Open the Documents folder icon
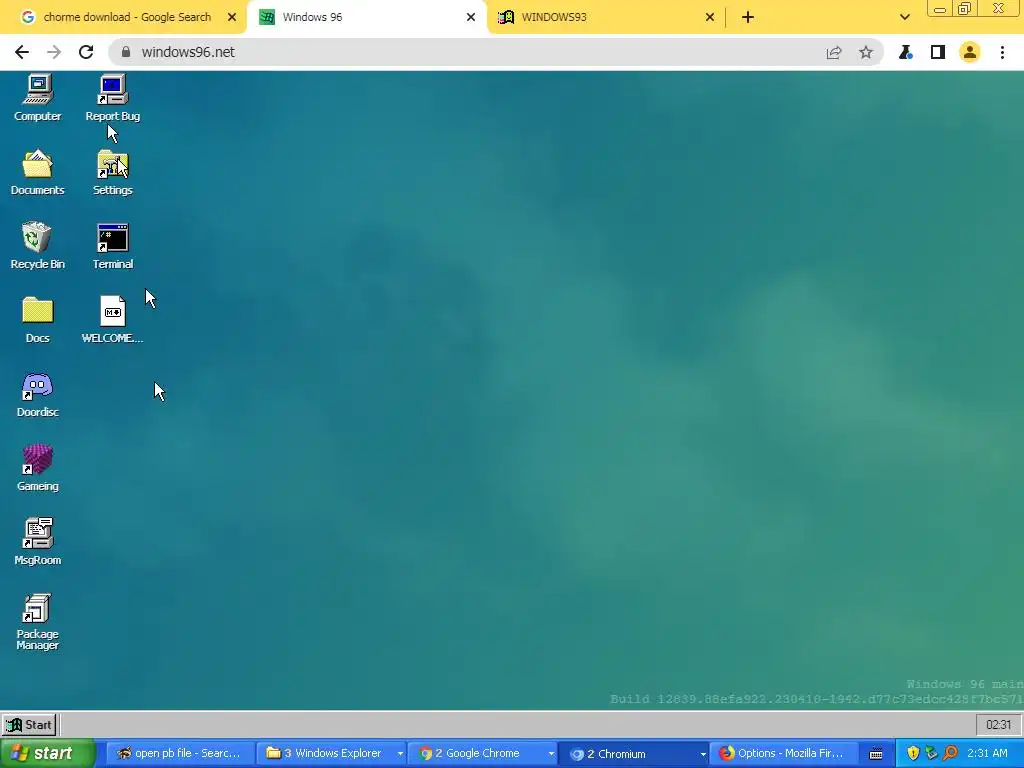The height and width of the screenshot is (768, 1024). [37, 172]
